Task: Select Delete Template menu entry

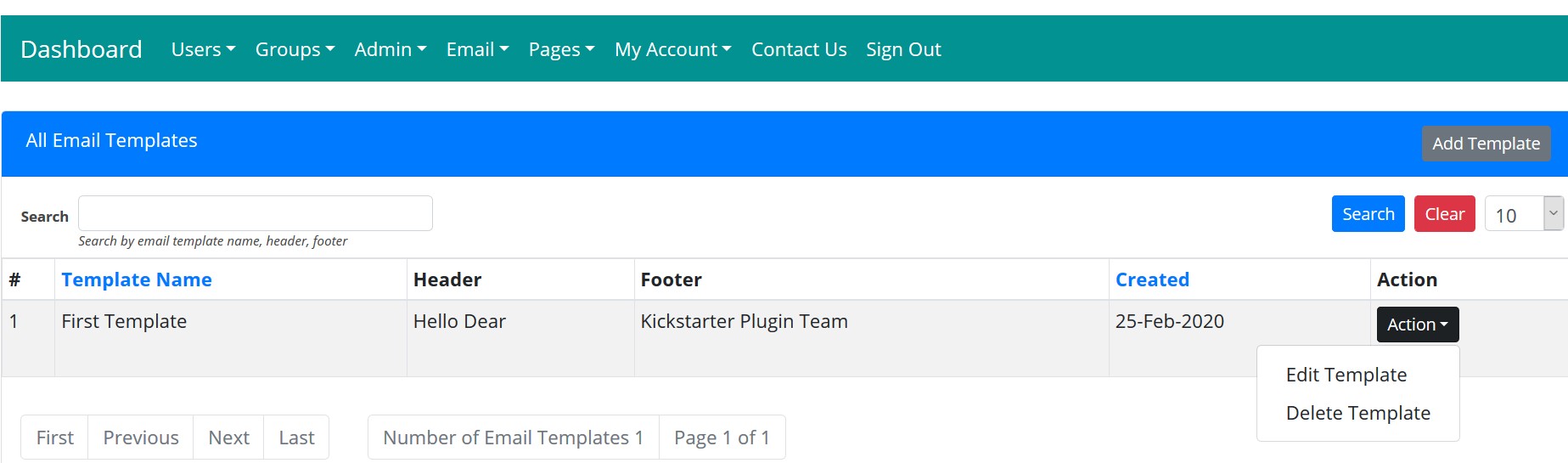Action: pyautogui.click(x=1357, y=413)
